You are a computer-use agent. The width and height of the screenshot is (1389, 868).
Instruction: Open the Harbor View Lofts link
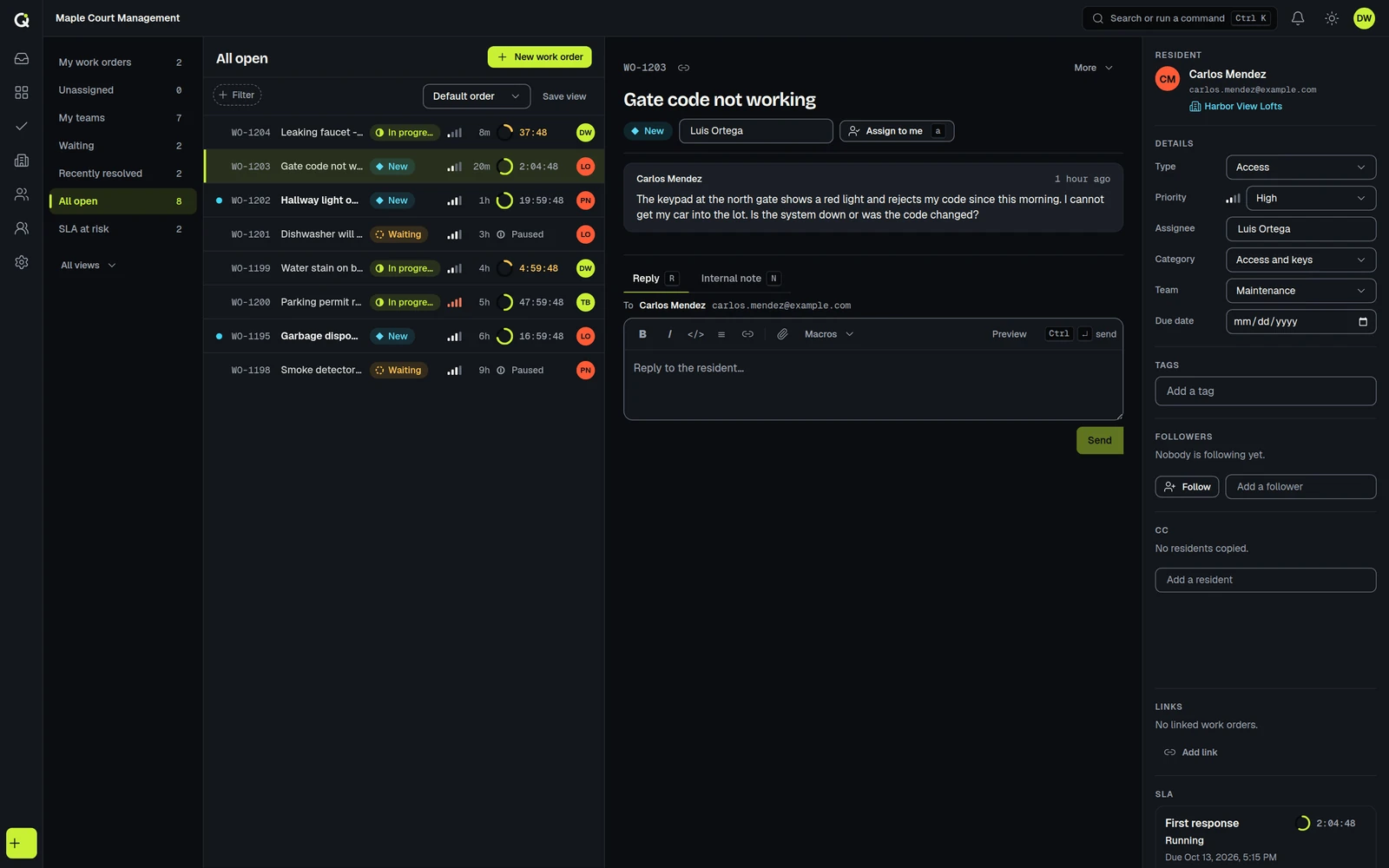coord(1235,107)
